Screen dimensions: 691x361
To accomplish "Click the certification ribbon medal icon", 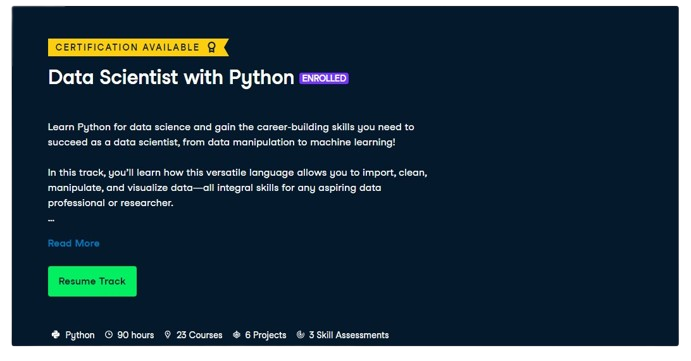I will click(x=212, y=47).
